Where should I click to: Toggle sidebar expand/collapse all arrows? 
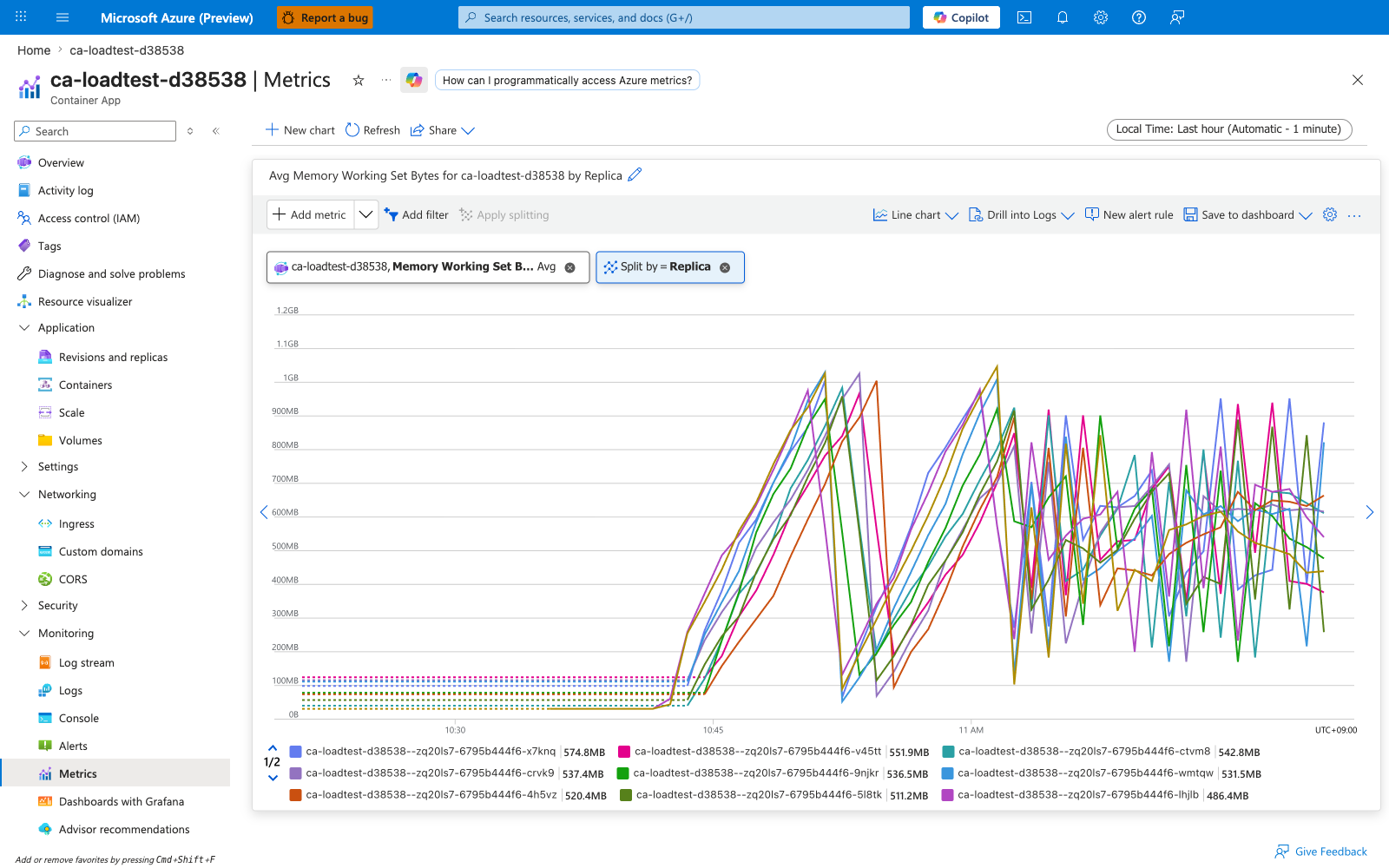click(x=190, y=131)
